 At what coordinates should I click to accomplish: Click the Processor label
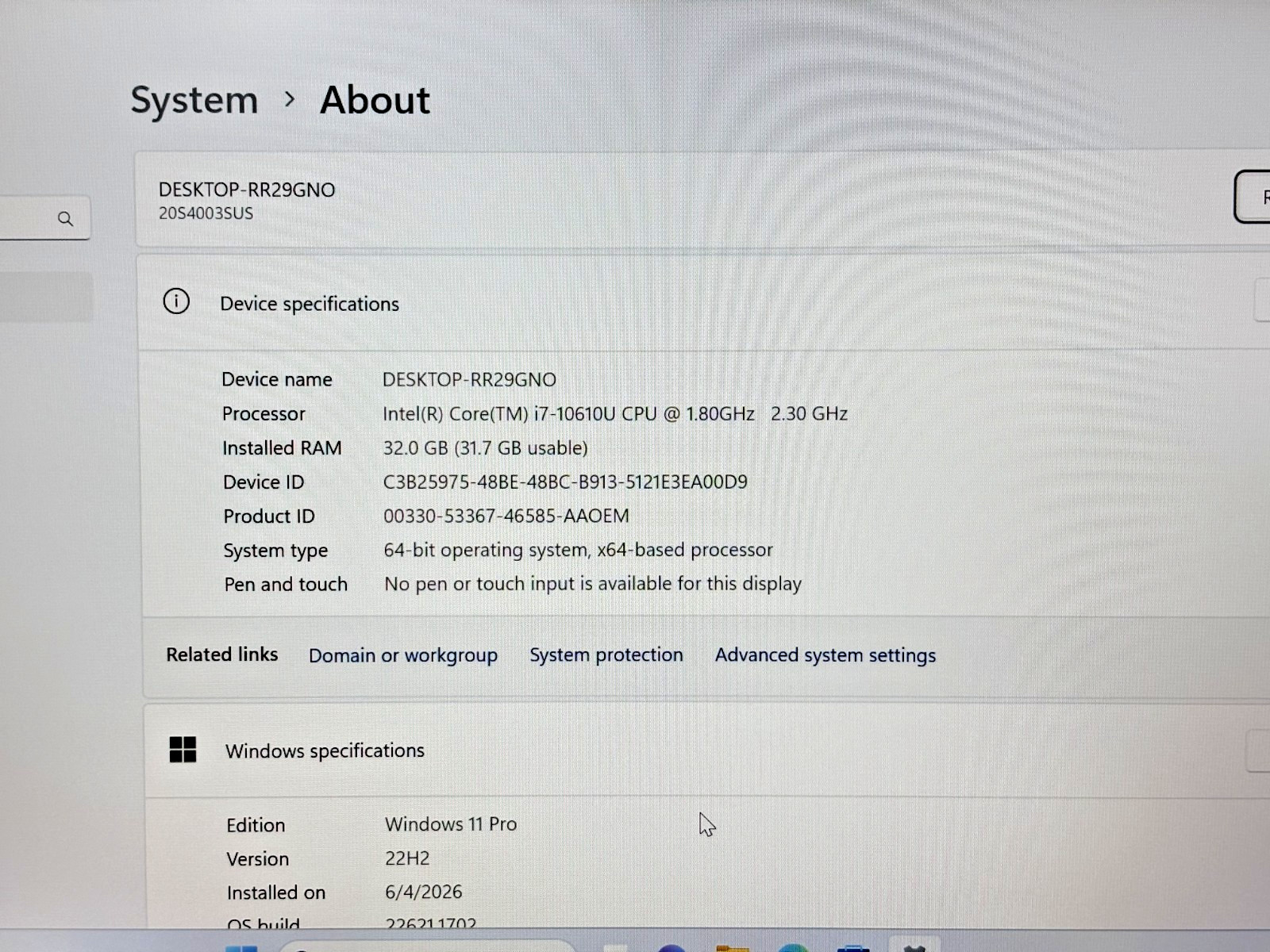click(x=264, y=414)
